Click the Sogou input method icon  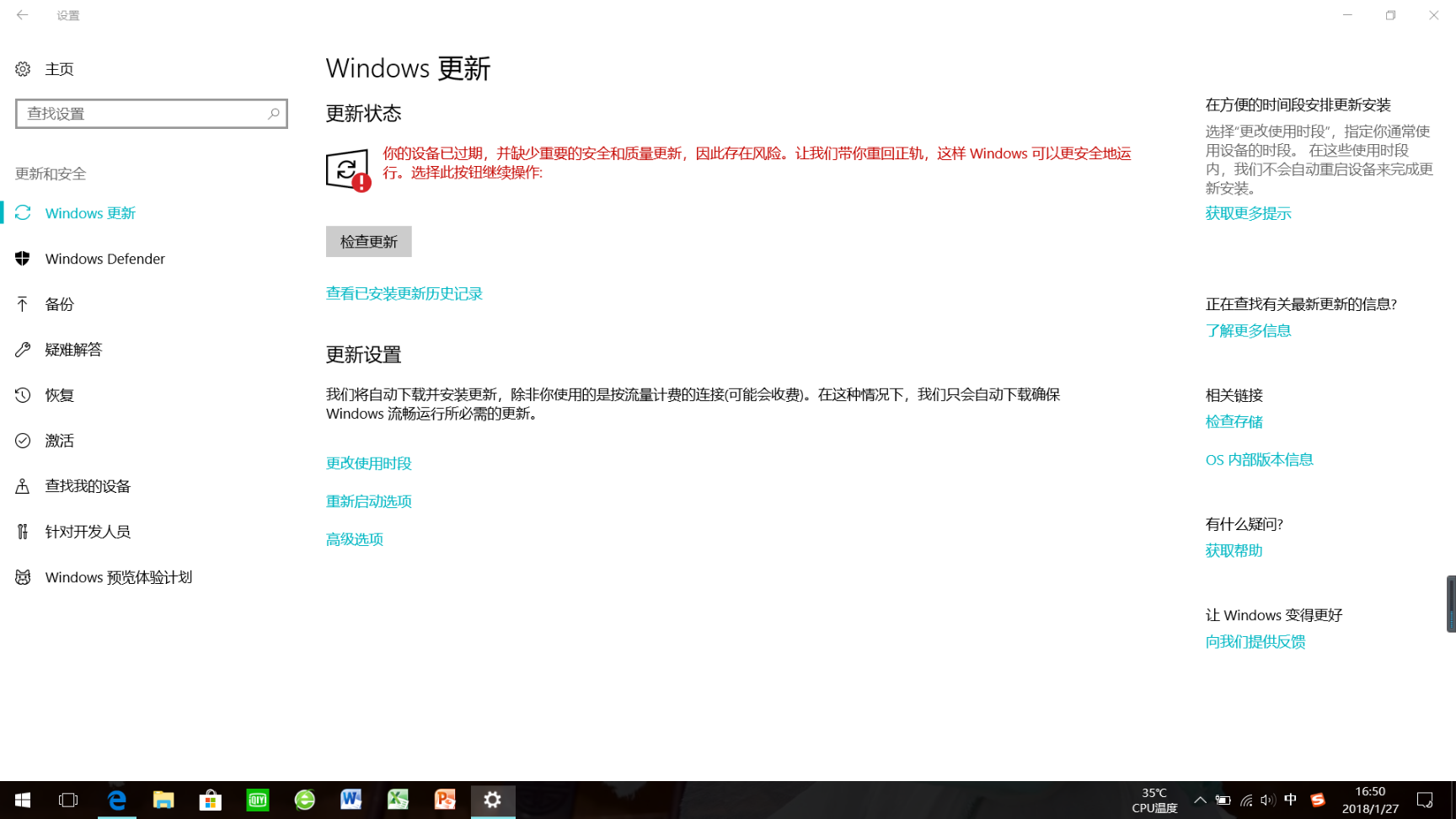1318,800
